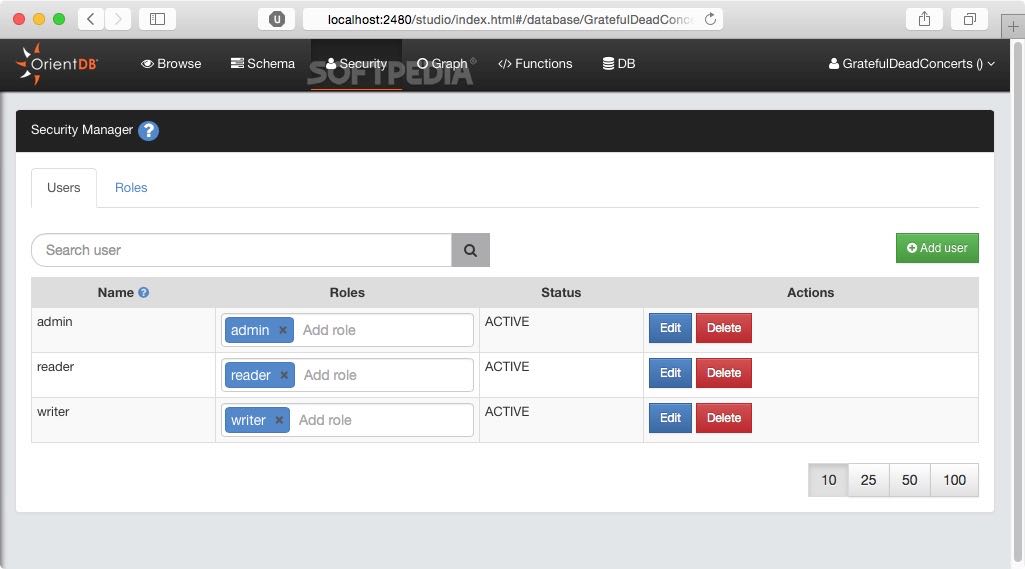
Task: Open the Schema section
Action: pos(263,63)
